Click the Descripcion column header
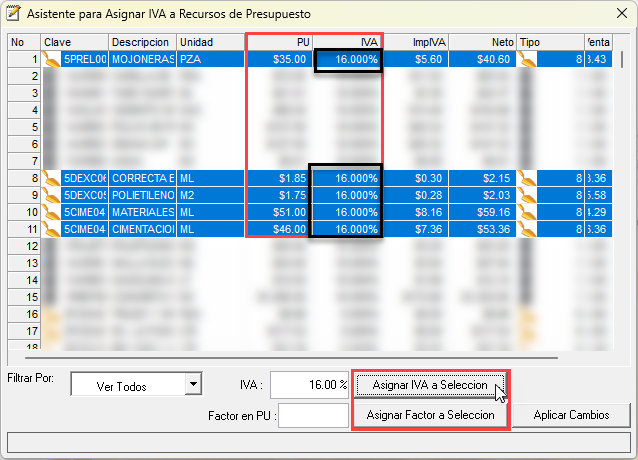The image size is (638, 460). [141, 42]
